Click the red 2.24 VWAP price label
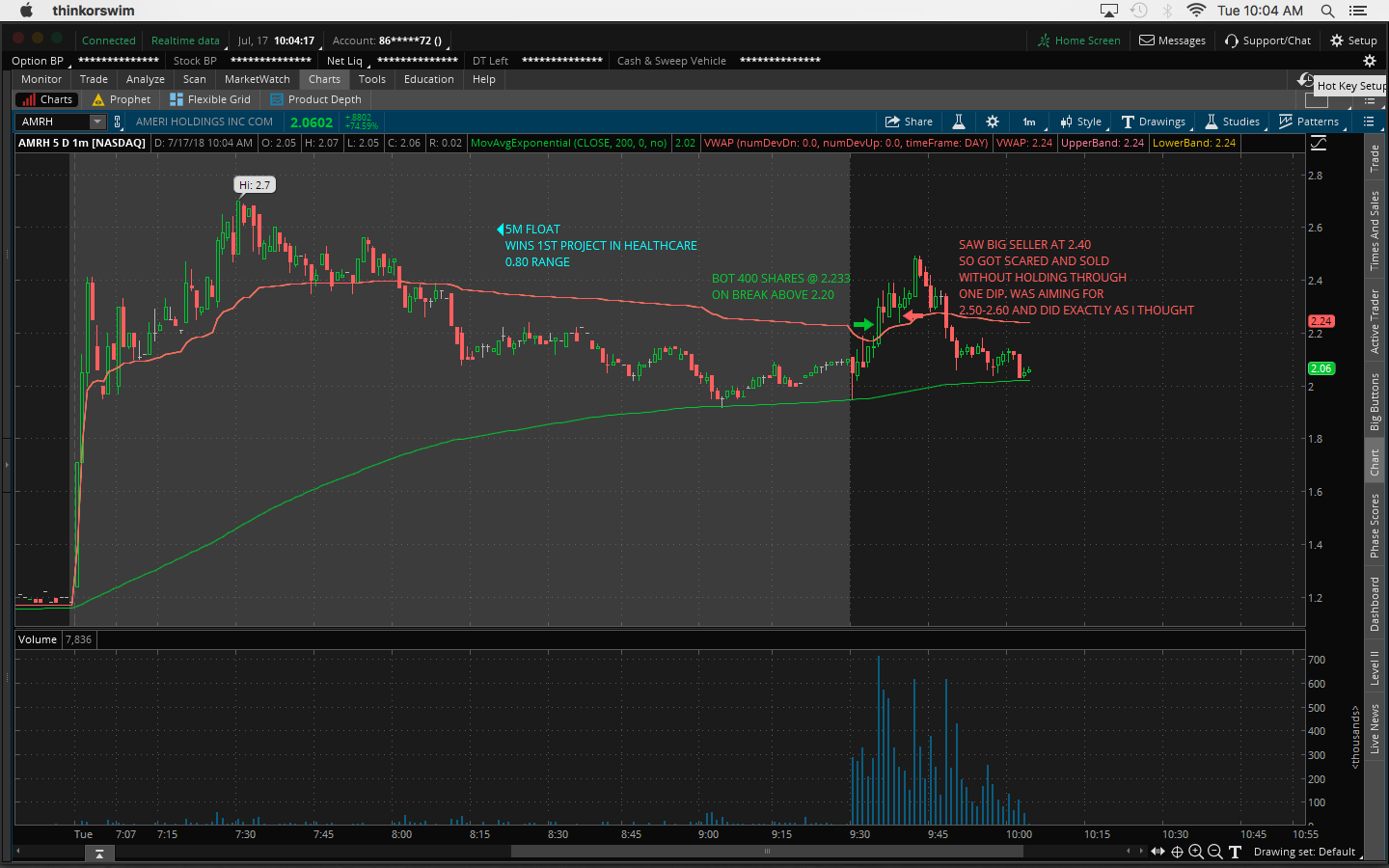The width and height of the screenshot is (1389, 868). pos(1321,321)
